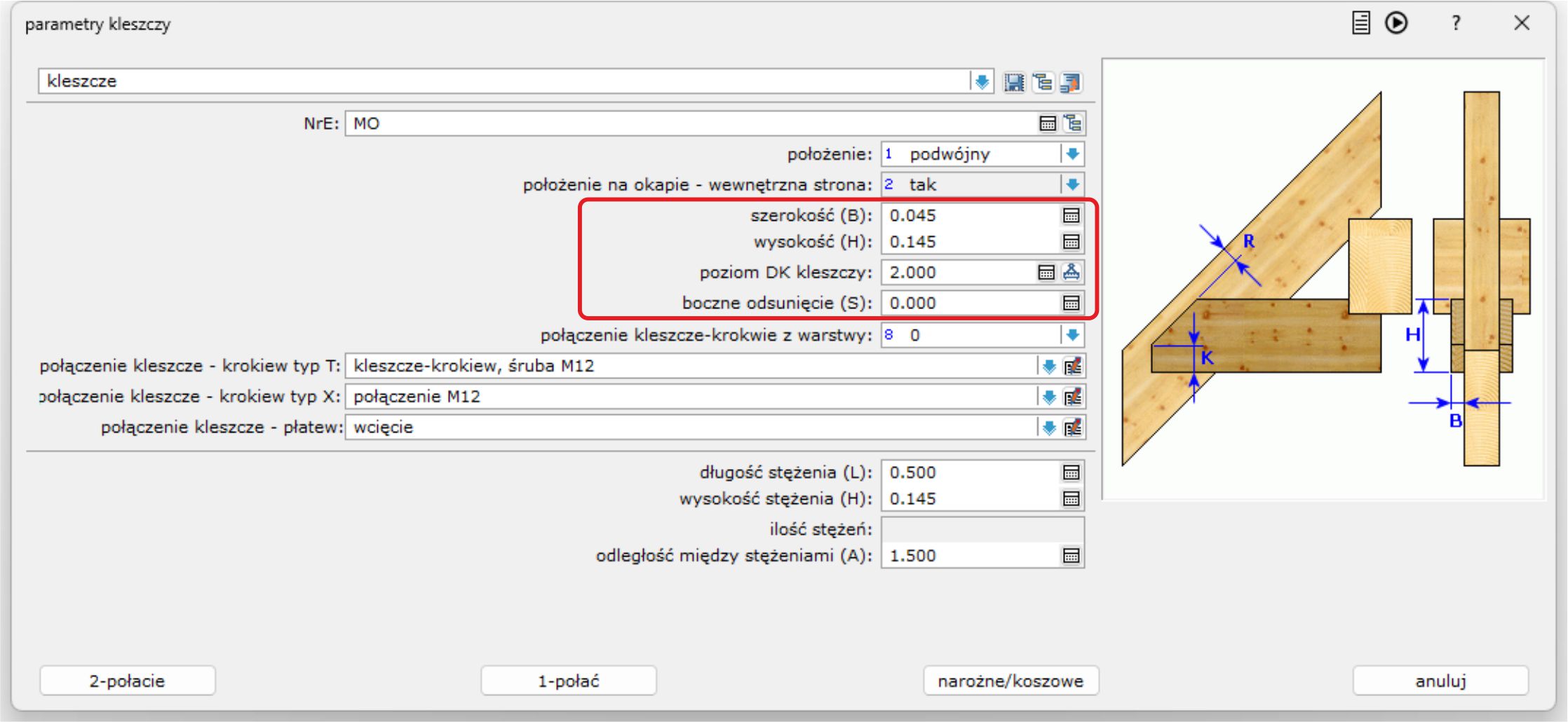Expand połączenie kleszcze-krokwie z warstwy dropdown
1568x722 pixels.
coord(1072,335)
